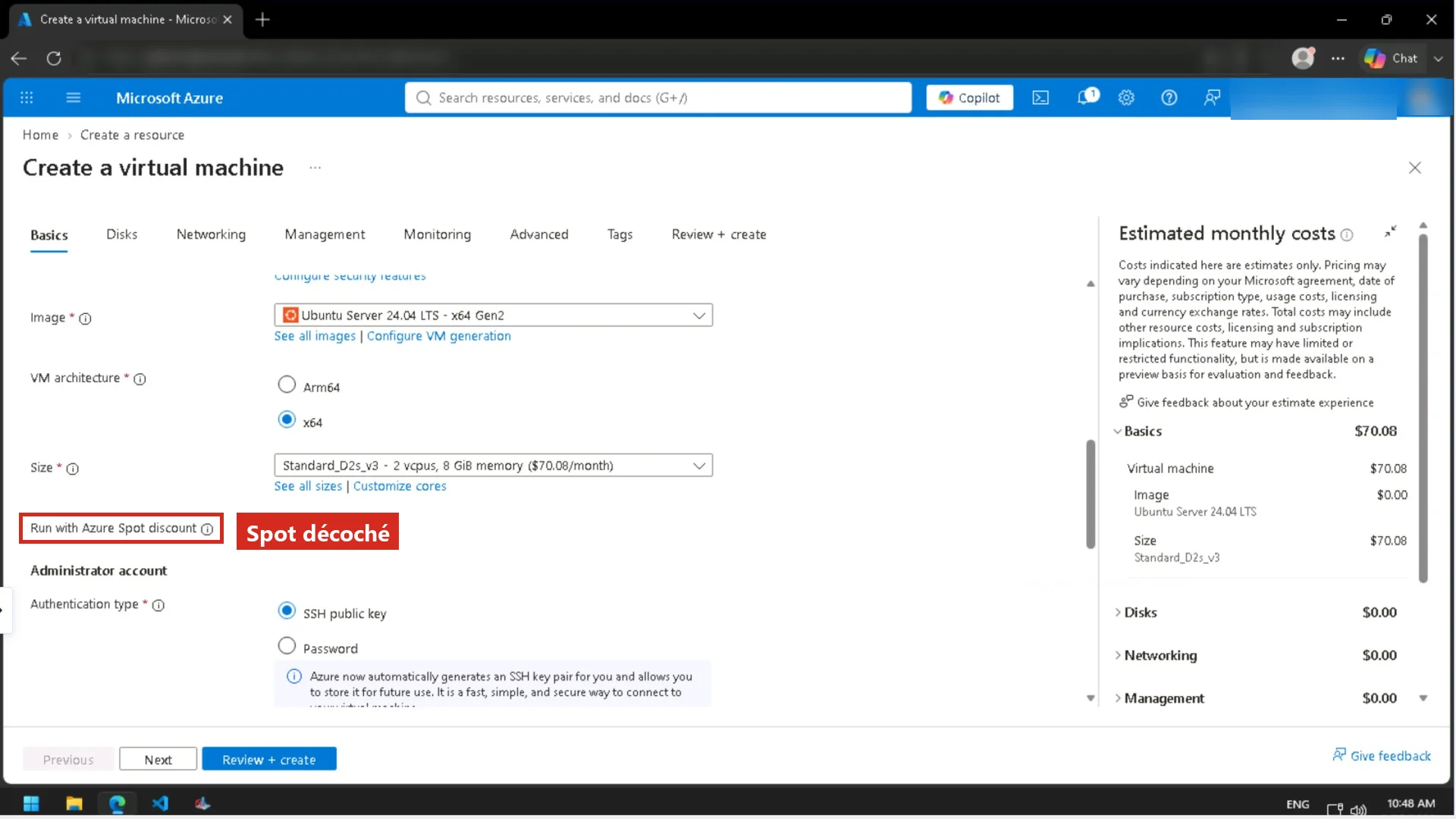Click the Give feedback link in the footer
1456x819 pixels.
pyautogui.click(x=1382, y=756)
